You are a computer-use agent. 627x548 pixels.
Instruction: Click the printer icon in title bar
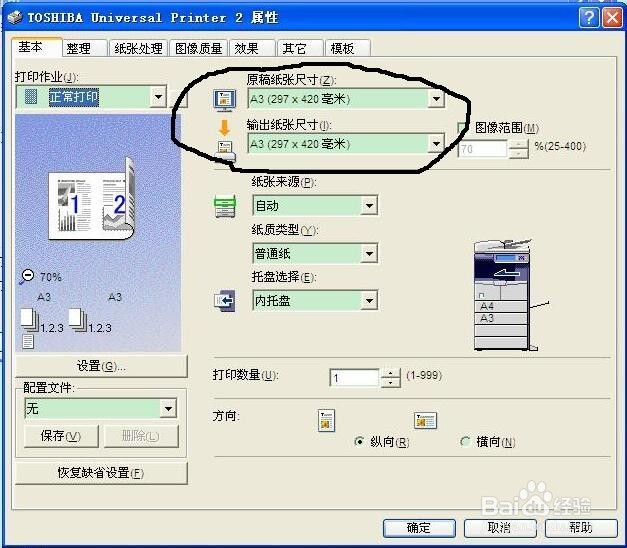[x=15, y=18]
